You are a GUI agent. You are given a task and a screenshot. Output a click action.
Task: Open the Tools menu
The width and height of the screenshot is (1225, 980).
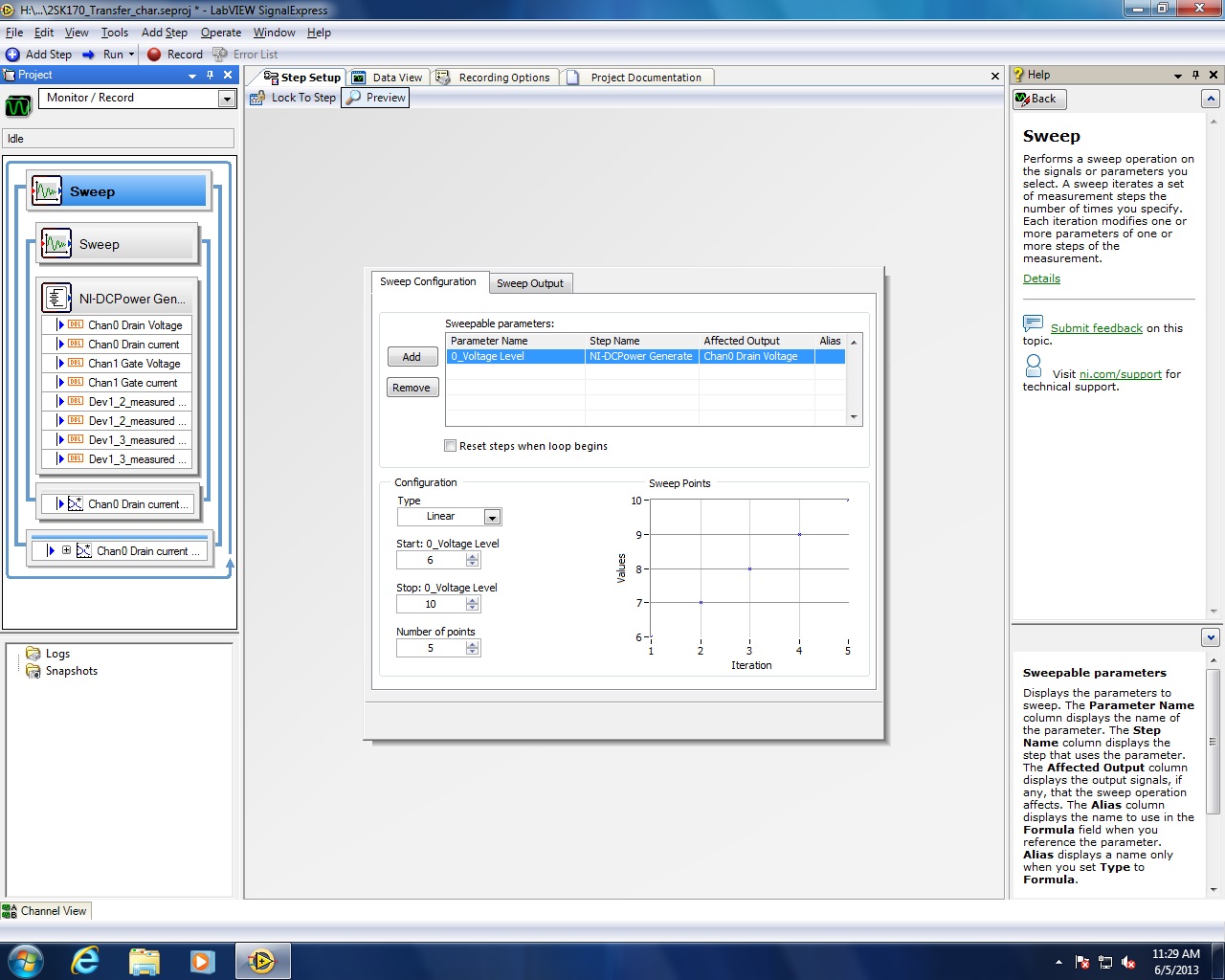click(x=115, y=33)
